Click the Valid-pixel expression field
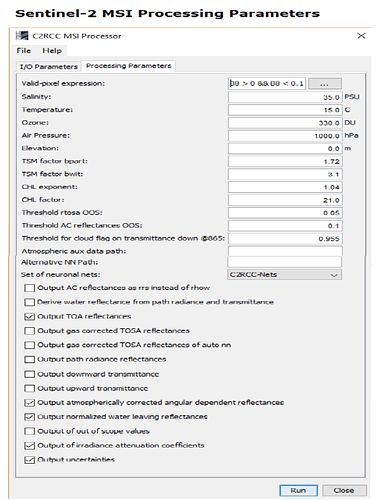 click(267, 83)
